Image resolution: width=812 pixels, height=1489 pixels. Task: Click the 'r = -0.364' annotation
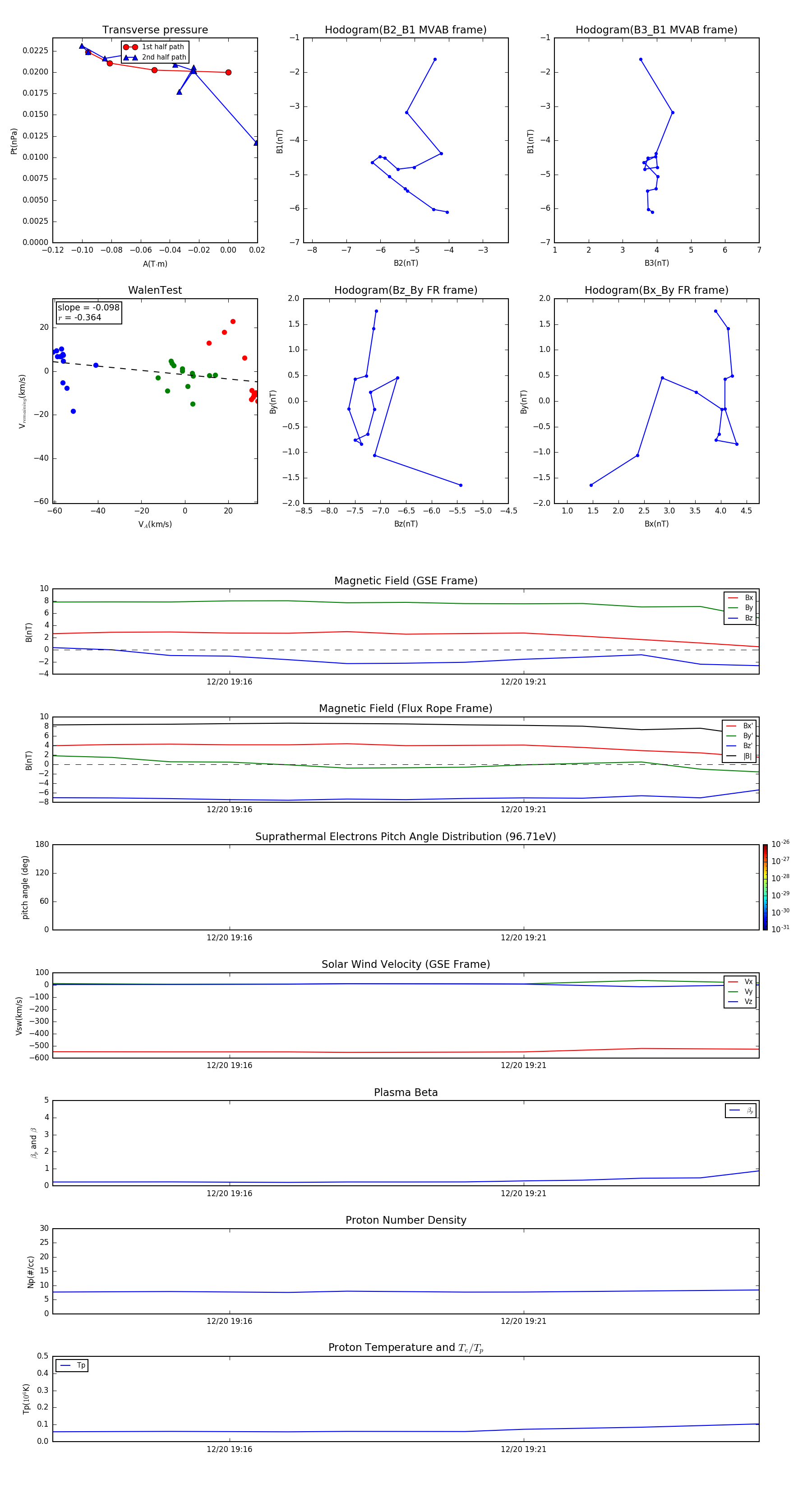coord(80,317)
